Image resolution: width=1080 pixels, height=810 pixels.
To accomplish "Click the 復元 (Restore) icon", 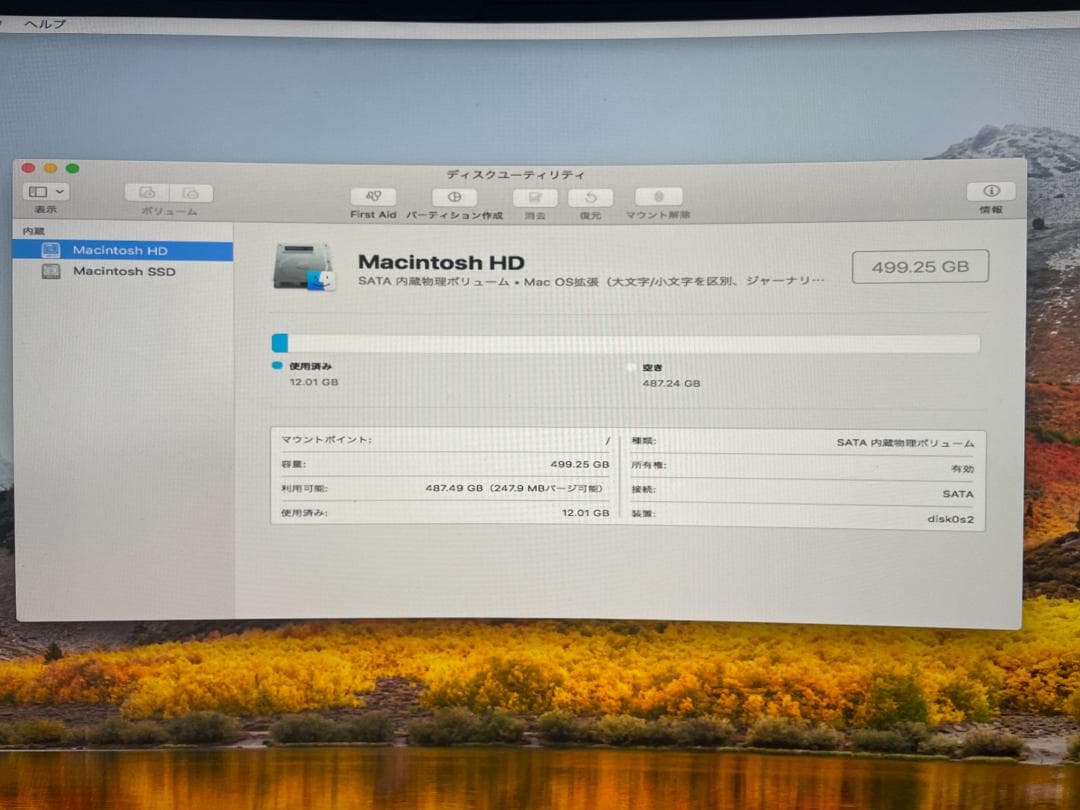I will click(590, 198).
